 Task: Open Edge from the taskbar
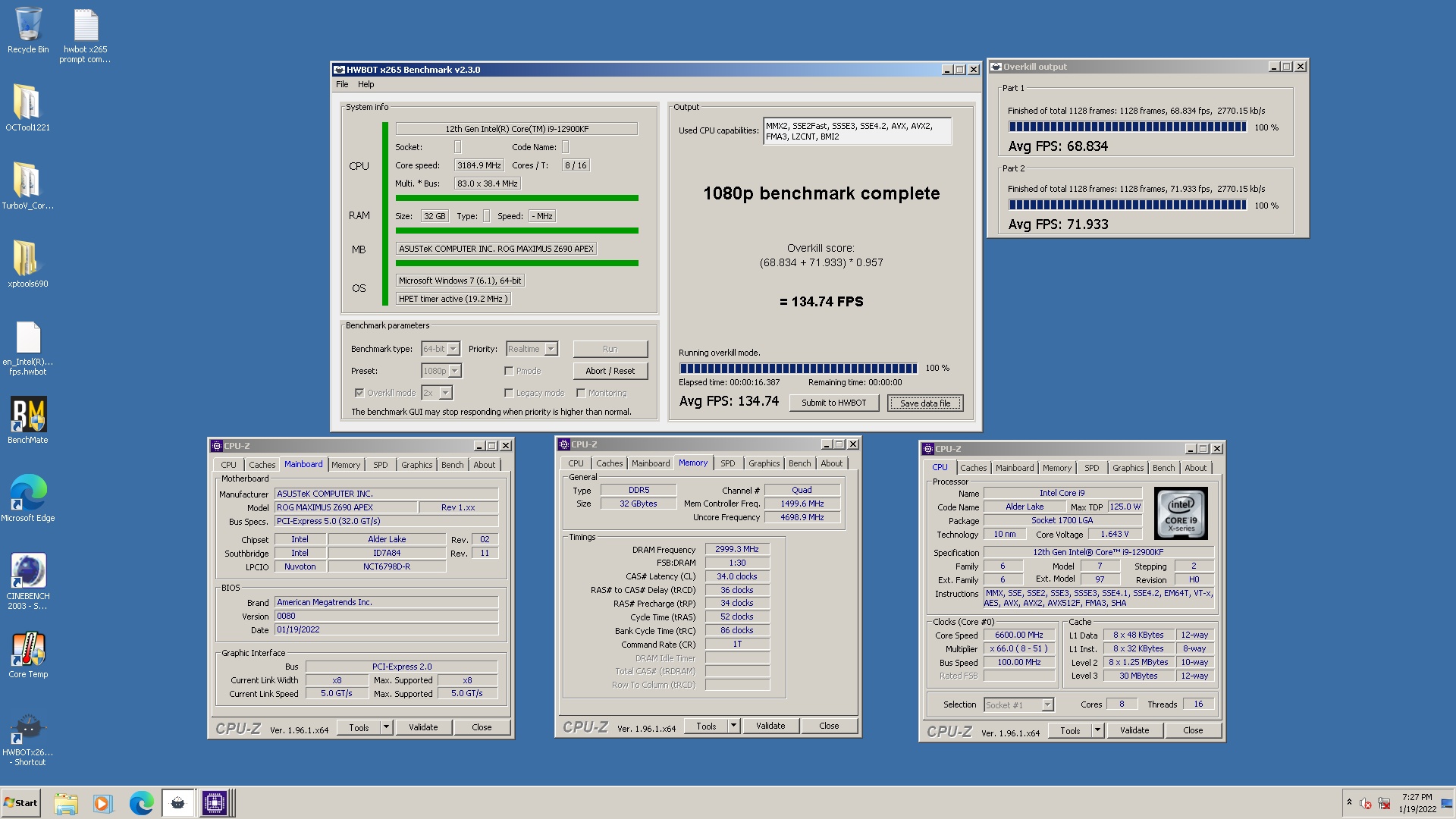coord(141,803)
